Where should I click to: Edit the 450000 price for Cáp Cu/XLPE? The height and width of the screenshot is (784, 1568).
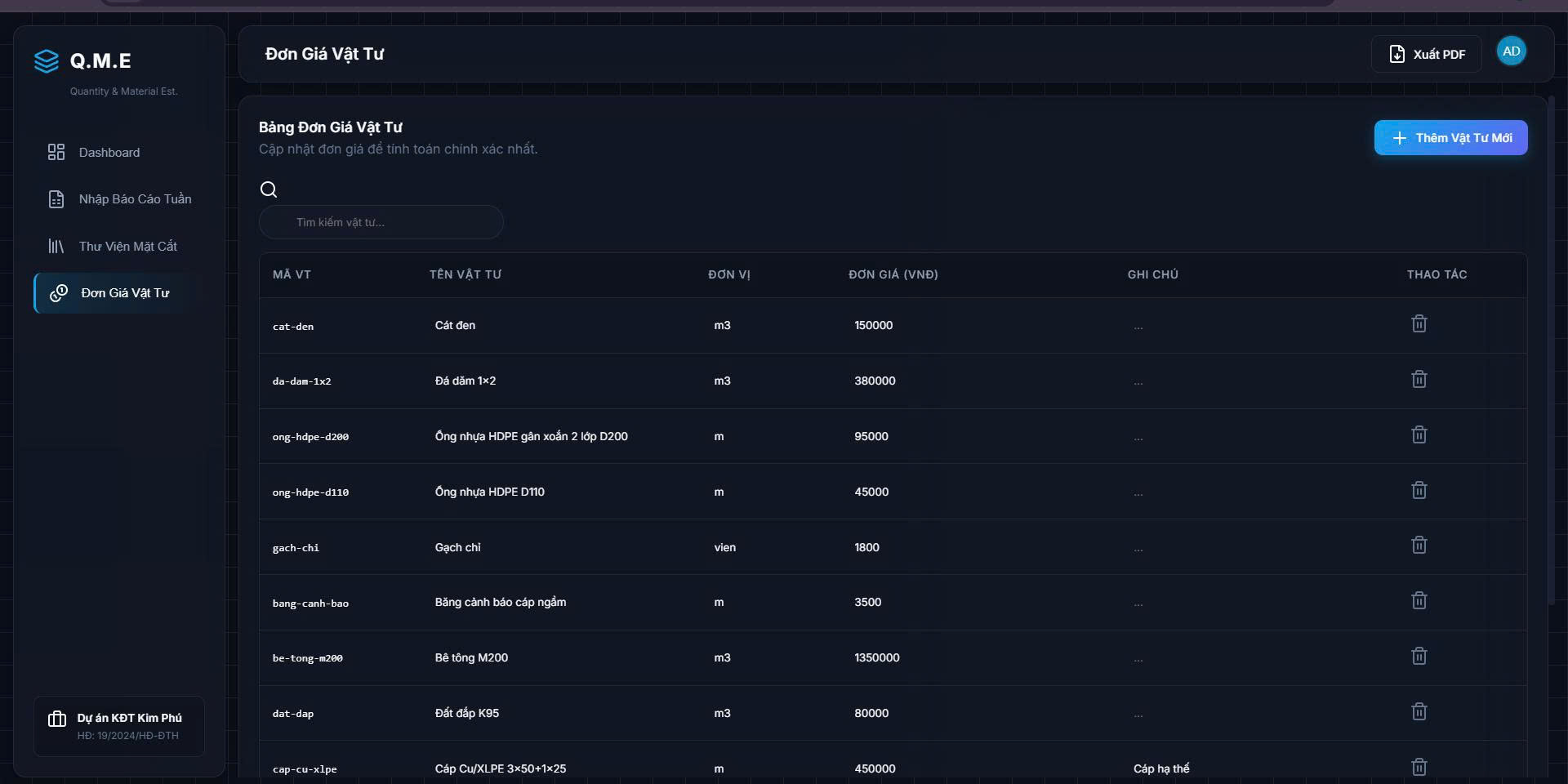[875, 768]
